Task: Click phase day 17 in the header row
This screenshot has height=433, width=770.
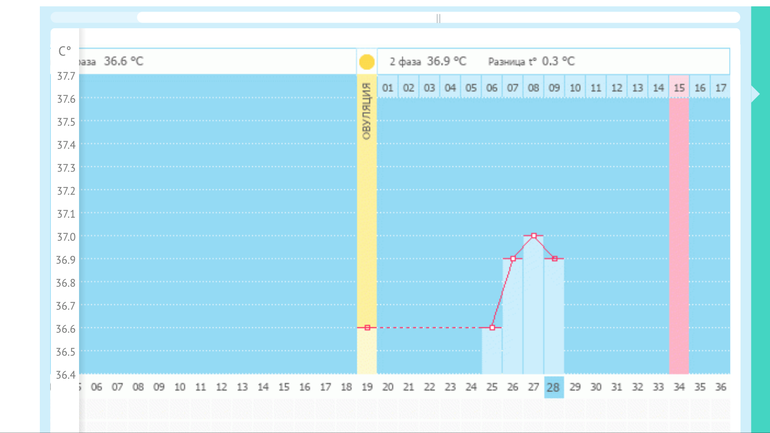Action: (x=721, y=88)
